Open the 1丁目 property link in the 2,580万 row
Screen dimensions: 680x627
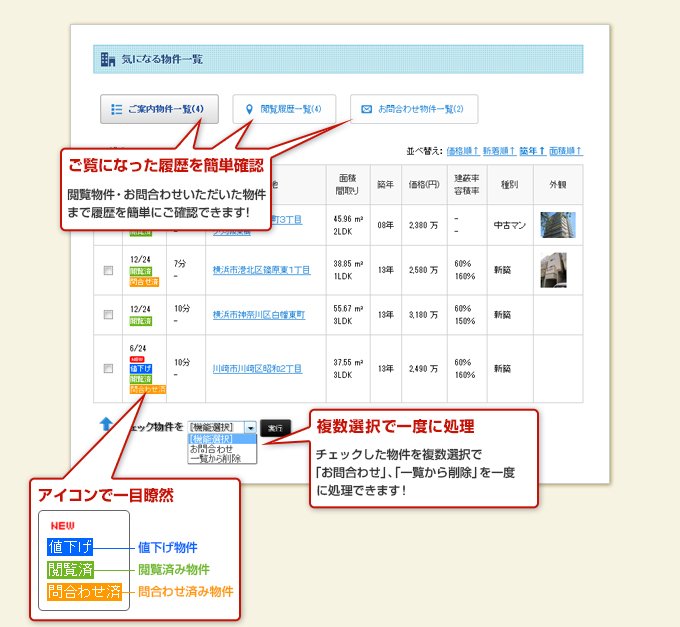(x=262, y=270)
